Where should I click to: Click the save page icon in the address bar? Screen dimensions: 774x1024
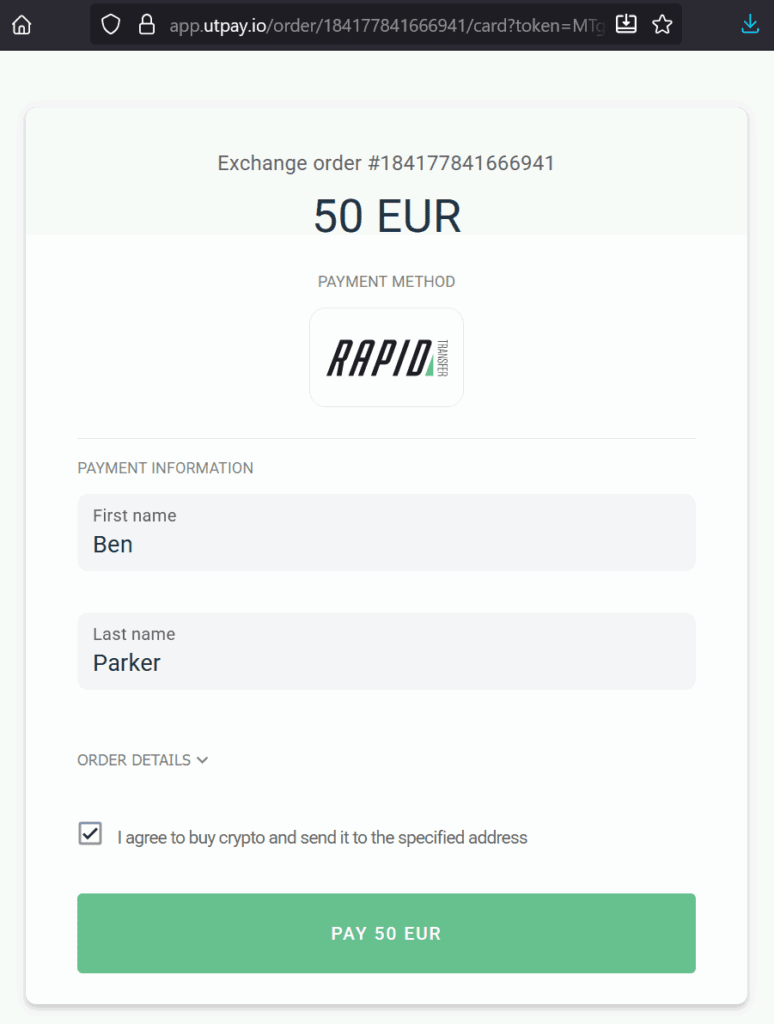(x=626, y=24)
